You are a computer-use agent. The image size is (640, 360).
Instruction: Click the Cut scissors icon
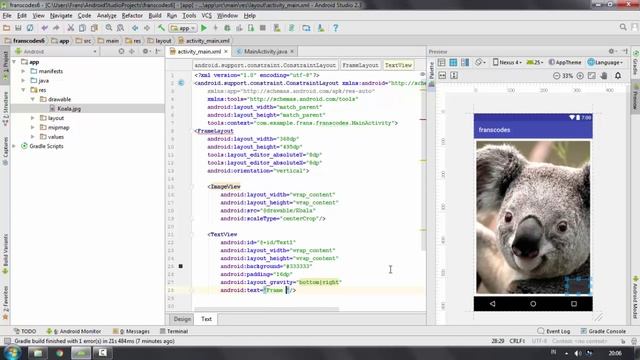[71, 28]
